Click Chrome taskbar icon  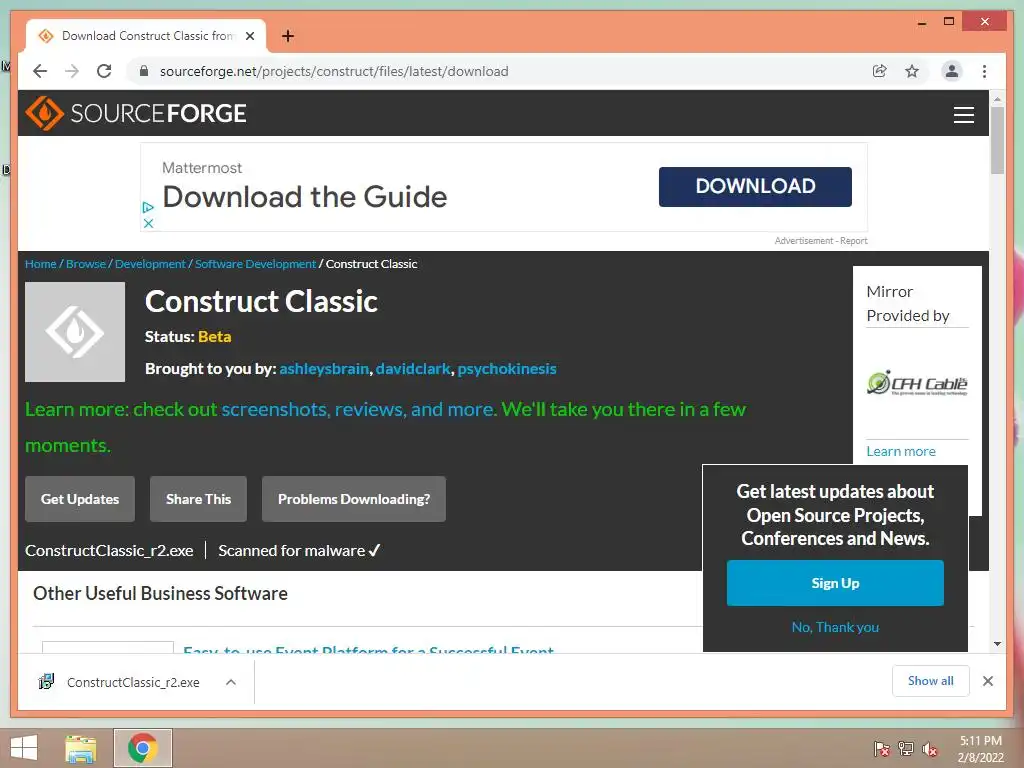(x=142, y=748)
